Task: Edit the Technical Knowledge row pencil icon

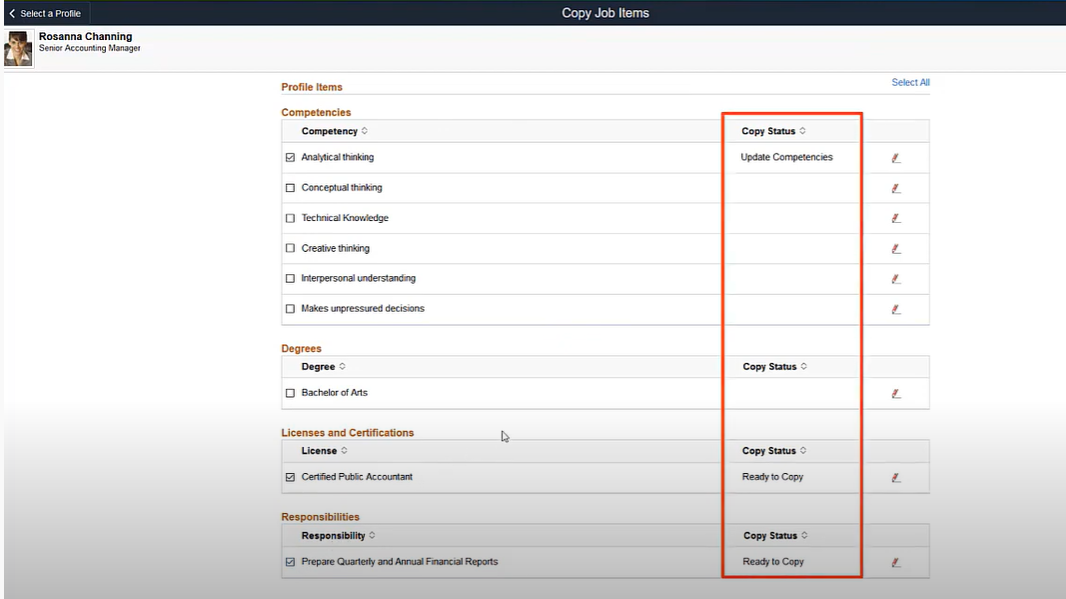Action: point(896,218)
